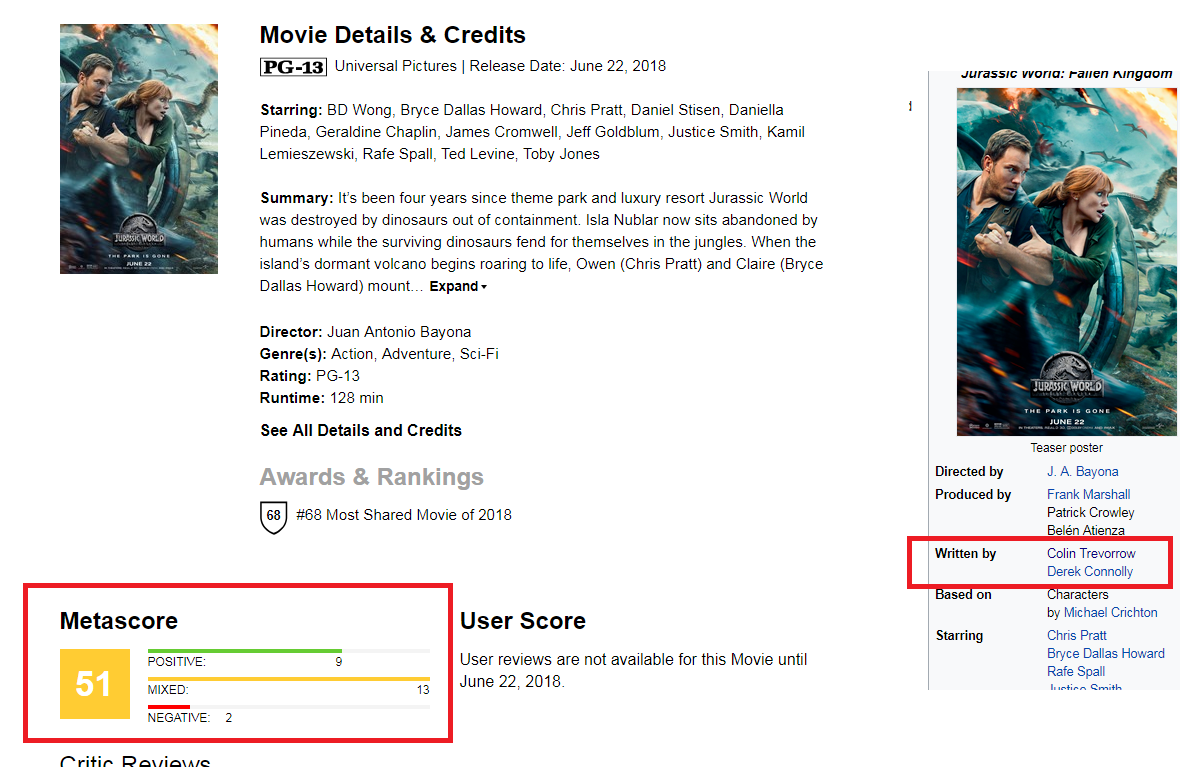The height and width of the screenshot is (767, 1180).
Task: Click the #68 Most Shared Movie of 2018 text
Action: [x=403, y=515]
